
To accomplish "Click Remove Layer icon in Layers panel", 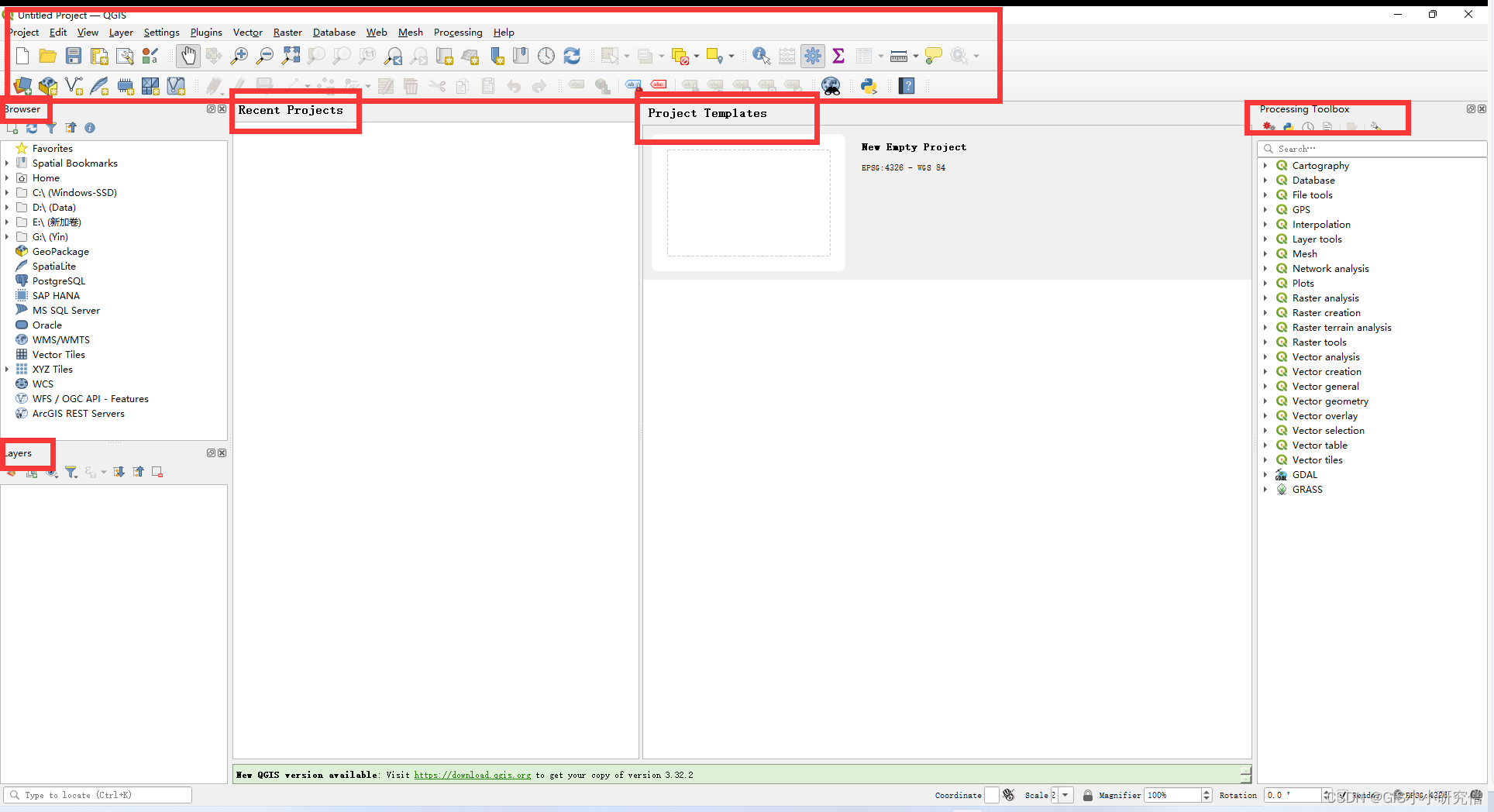I will [157, 472].
